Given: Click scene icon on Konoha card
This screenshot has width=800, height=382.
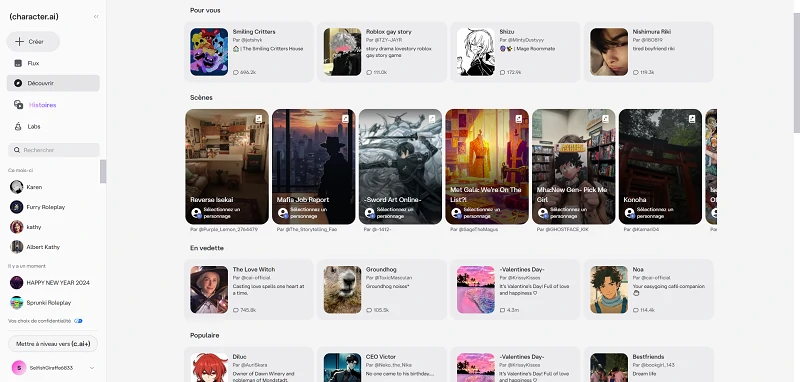Looking at the screenshot, I should point(692,119).
